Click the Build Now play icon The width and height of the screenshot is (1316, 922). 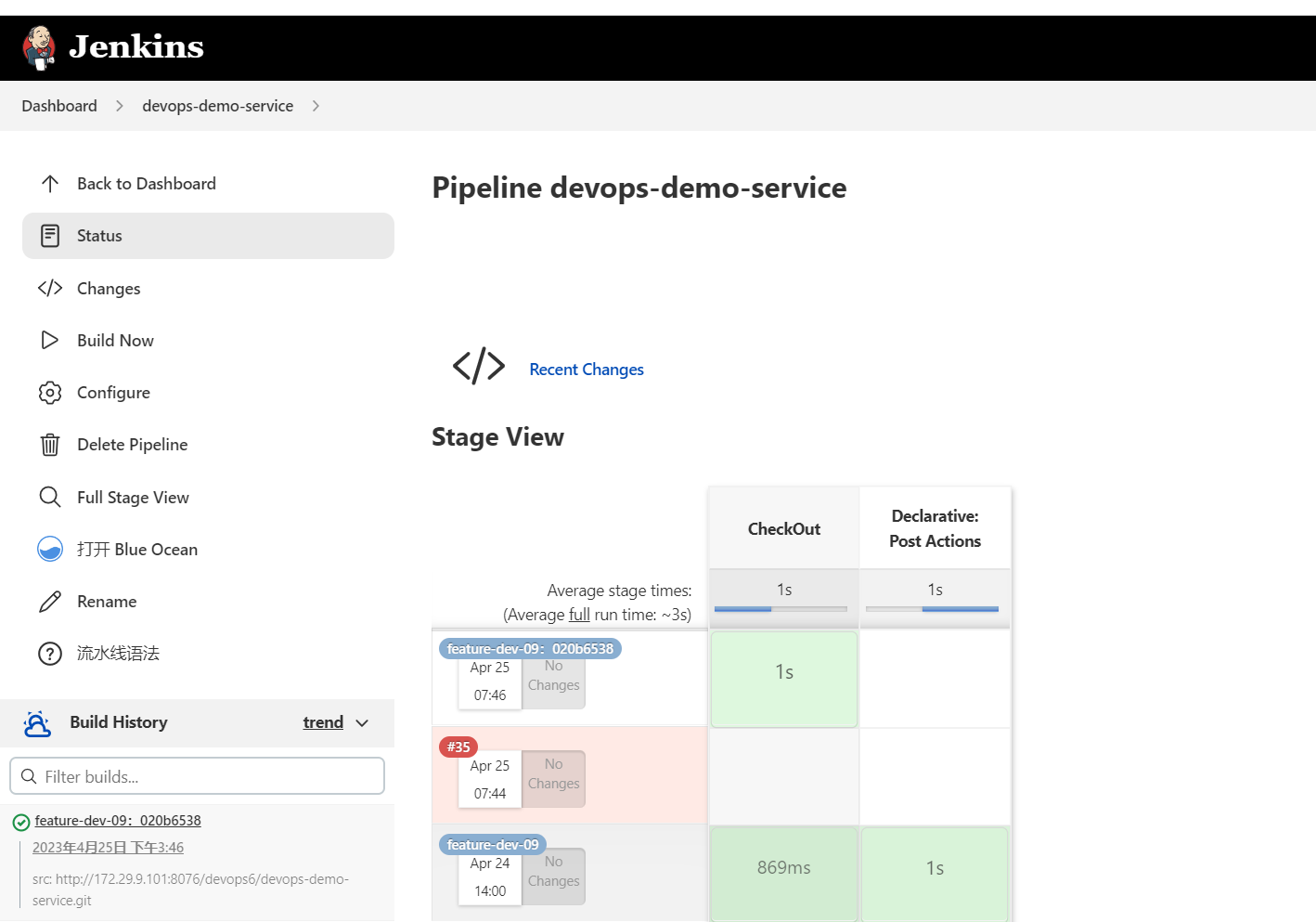[50, 340]
